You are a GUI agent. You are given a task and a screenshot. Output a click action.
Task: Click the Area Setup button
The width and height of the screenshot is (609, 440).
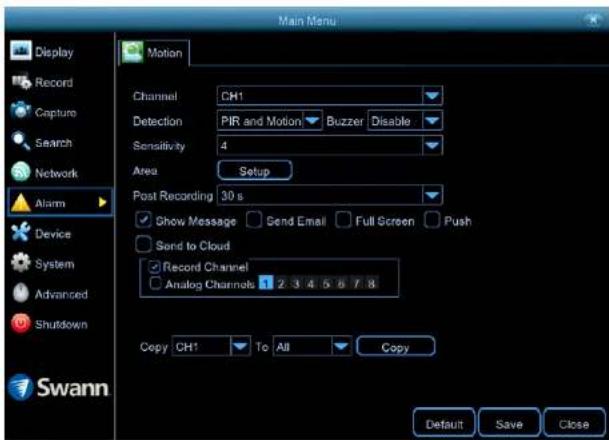[255, 170]
